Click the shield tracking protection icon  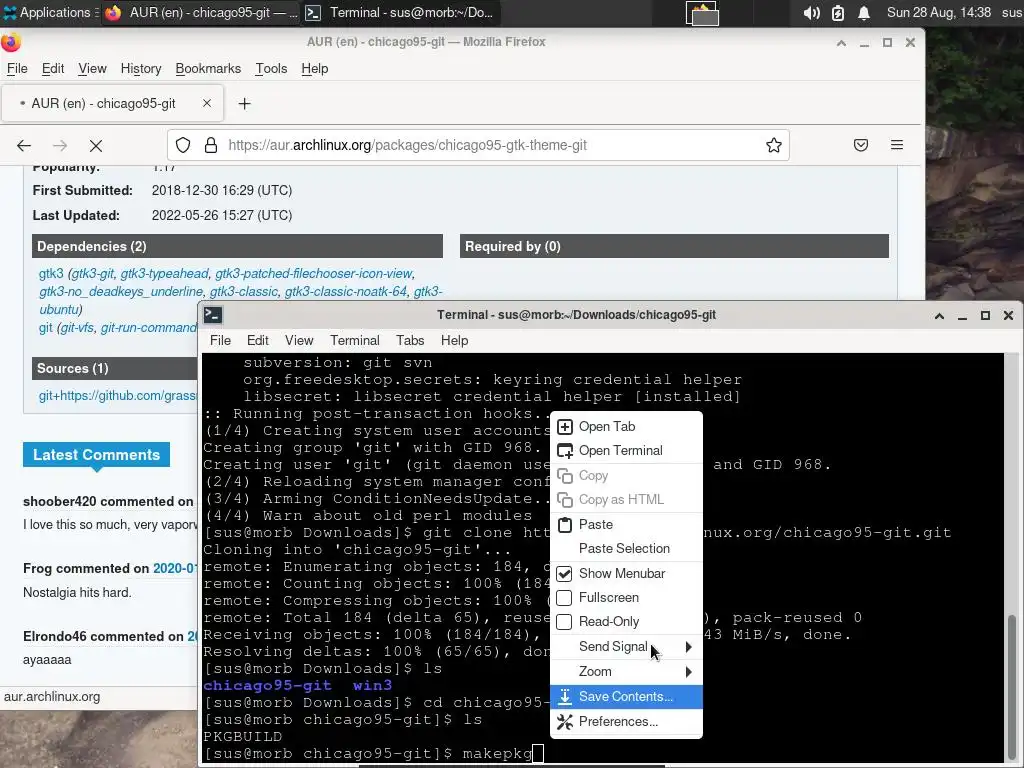[x=183, y=145]
